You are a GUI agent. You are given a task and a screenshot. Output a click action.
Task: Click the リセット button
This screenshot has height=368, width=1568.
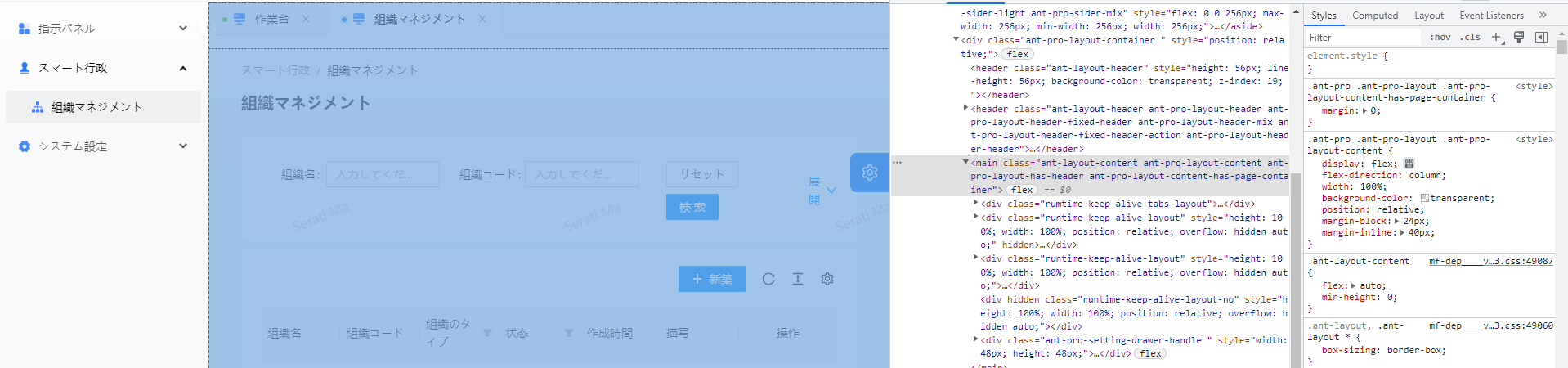coord(701,174)
